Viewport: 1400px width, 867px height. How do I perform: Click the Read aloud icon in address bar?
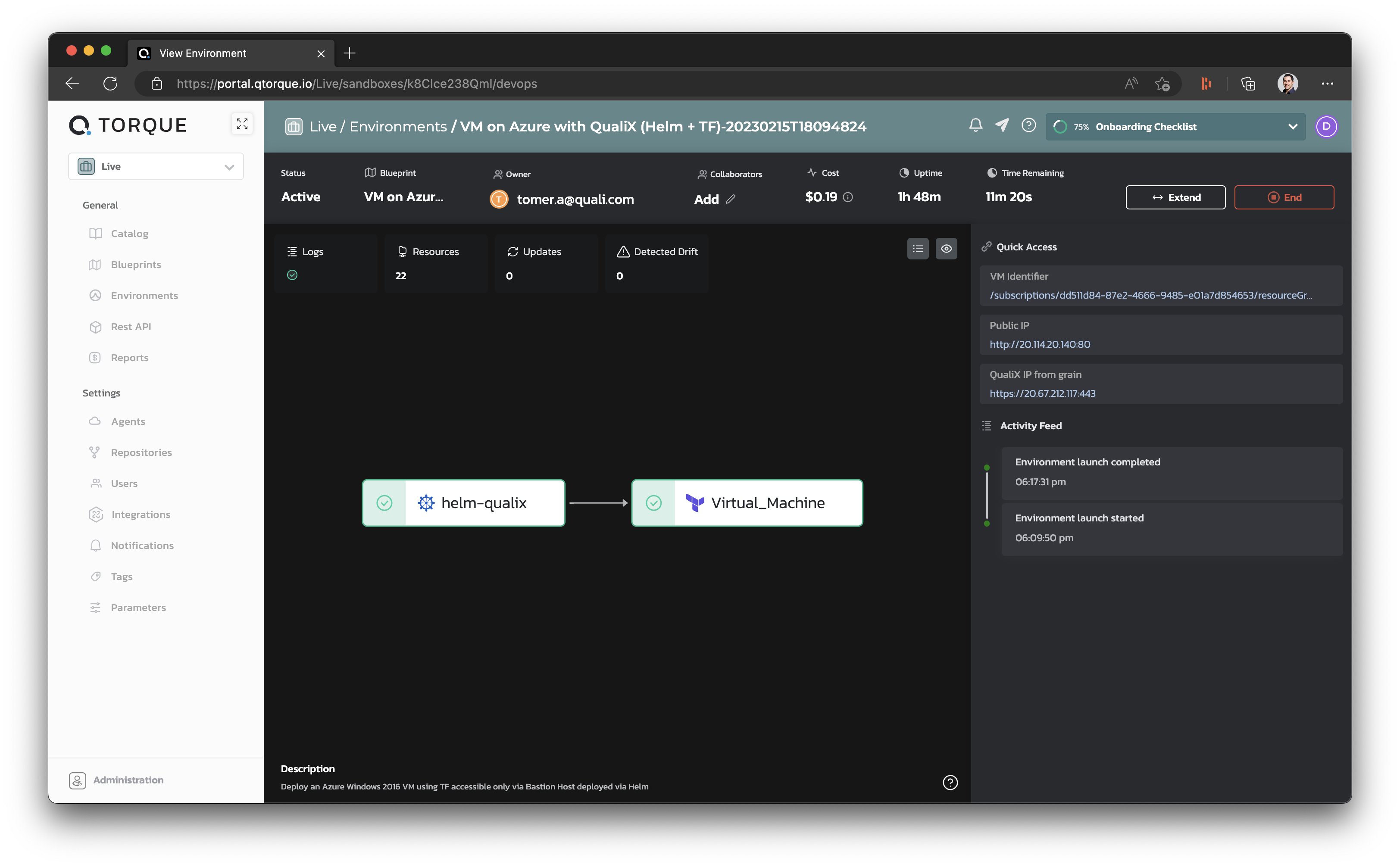pos(1131,84)
